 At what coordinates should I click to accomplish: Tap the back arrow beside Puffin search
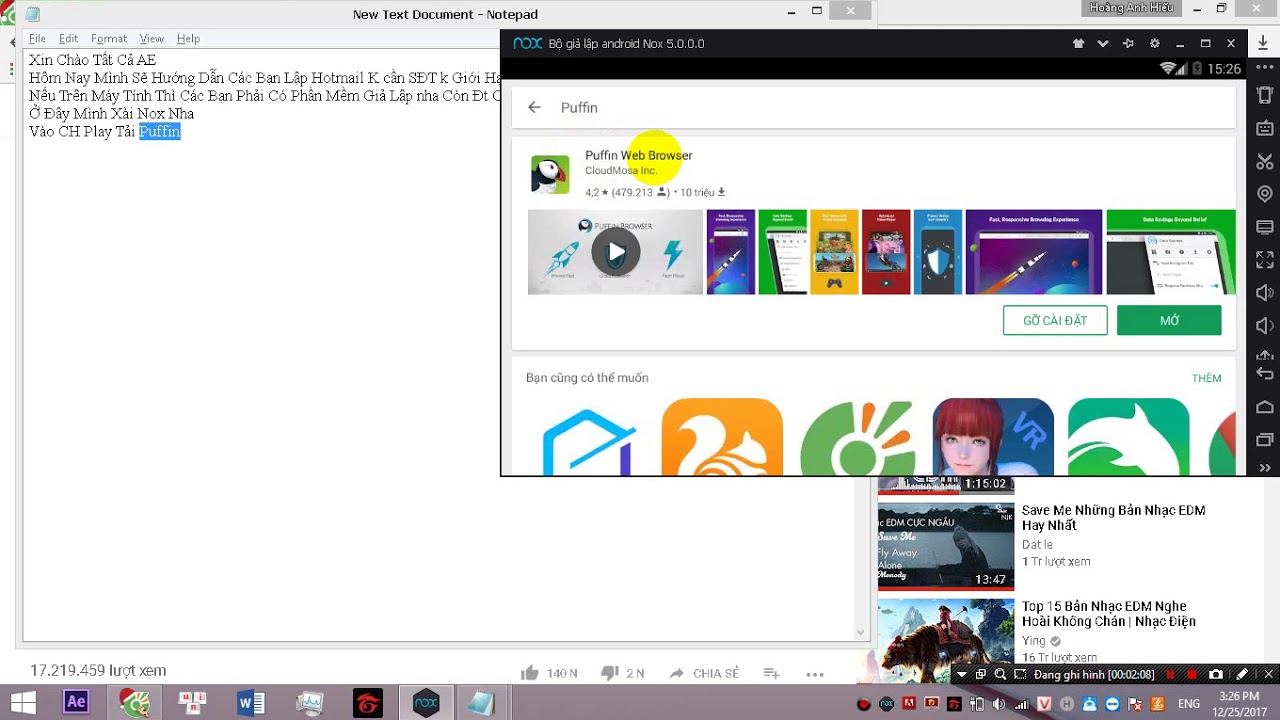click(534, 107)
